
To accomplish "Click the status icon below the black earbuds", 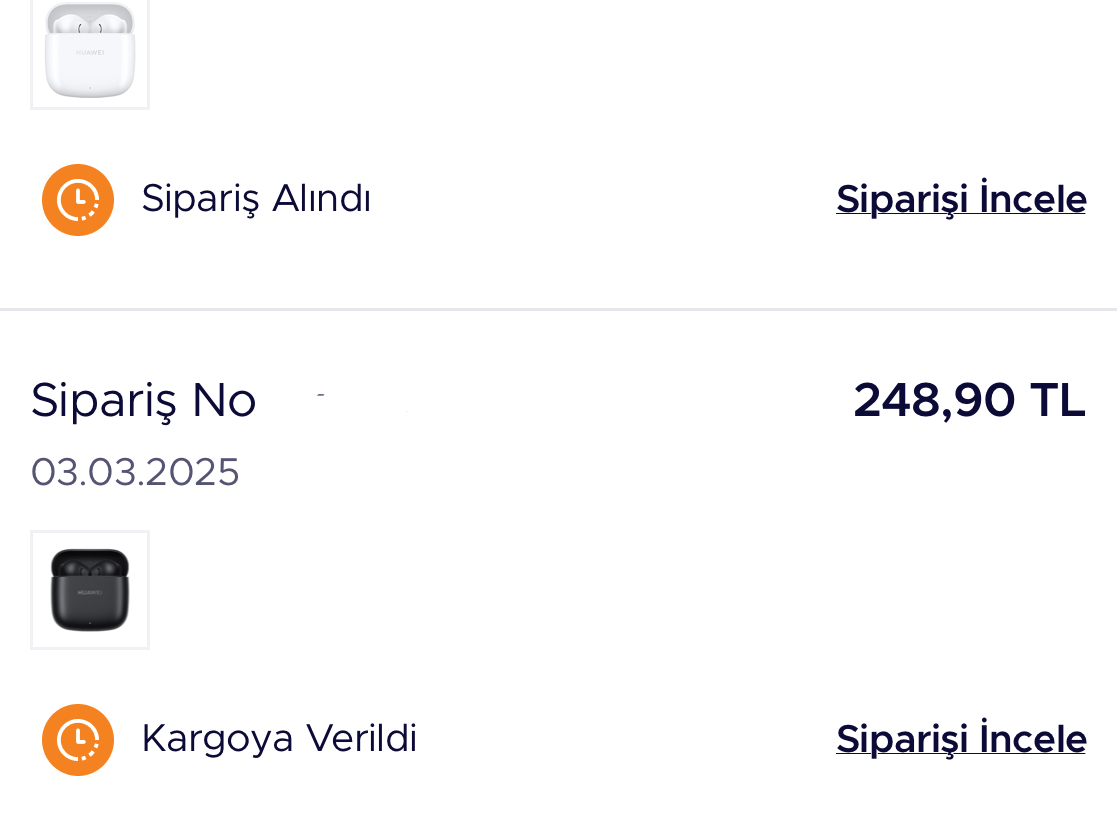I will [x=78, y=740].
